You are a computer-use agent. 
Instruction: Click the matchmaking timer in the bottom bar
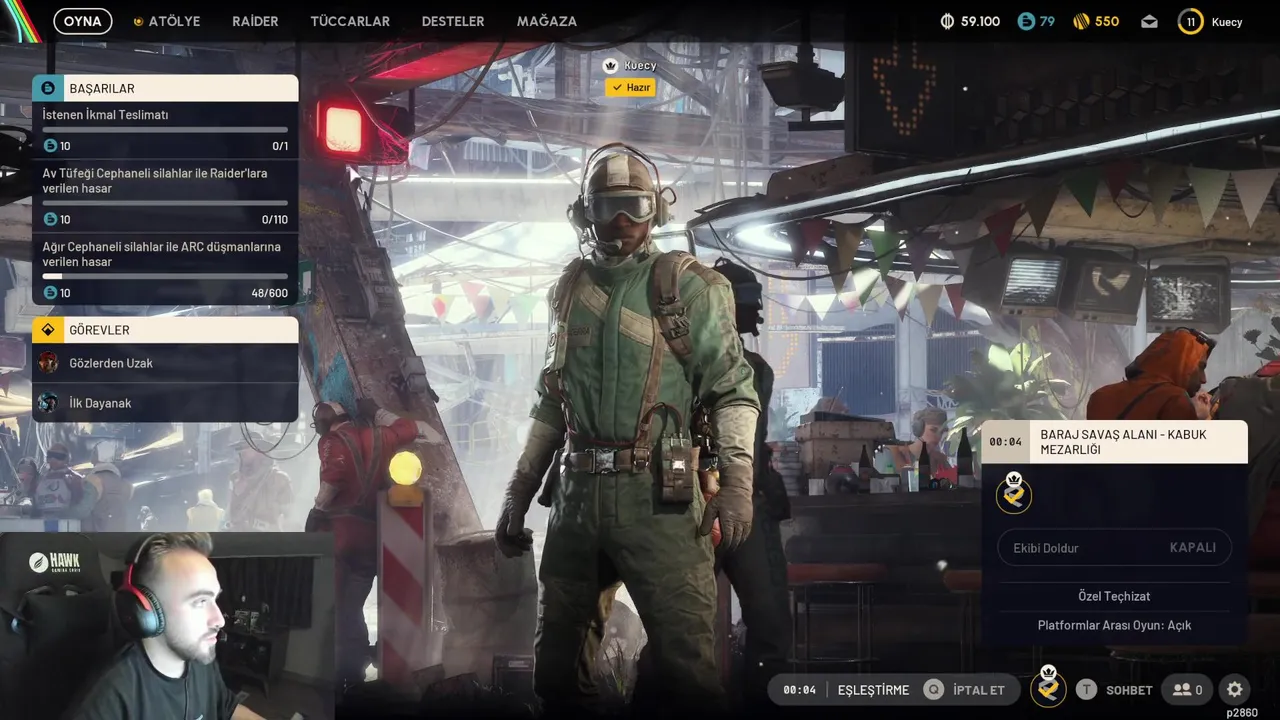point(800,690)
